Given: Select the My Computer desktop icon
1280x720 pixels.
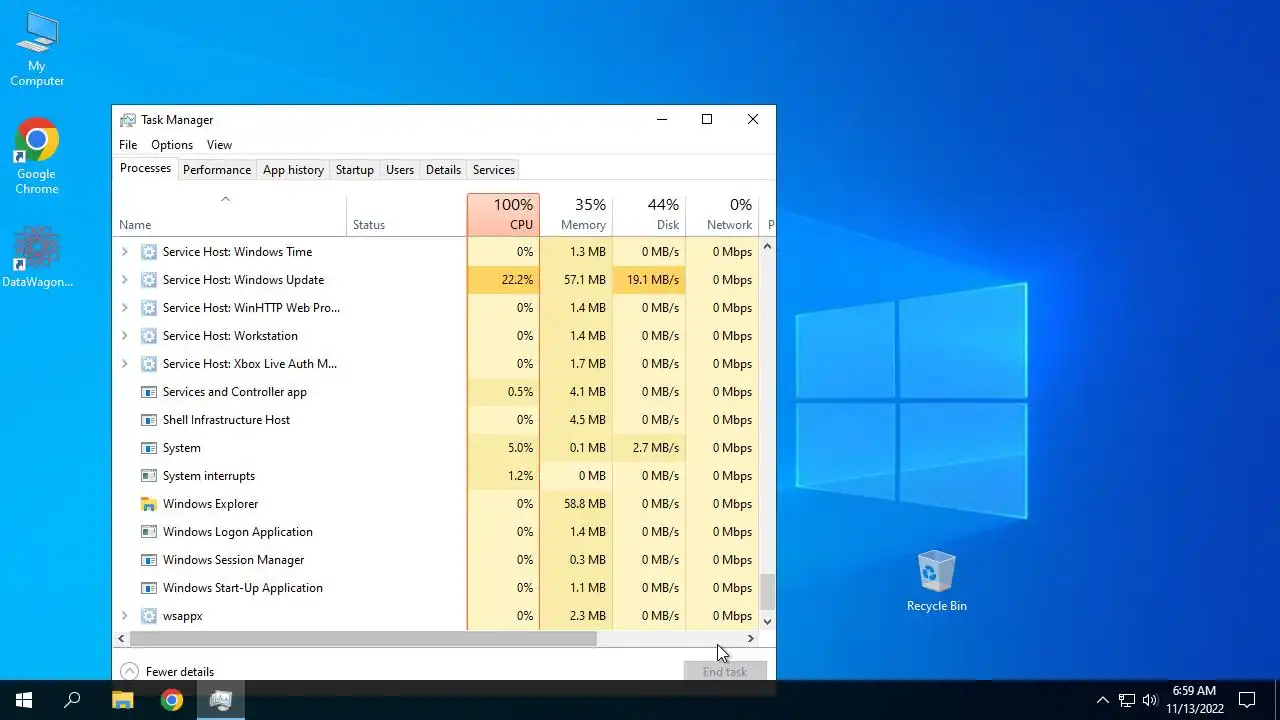Looking at the screenshot, I should coord(37,49).
